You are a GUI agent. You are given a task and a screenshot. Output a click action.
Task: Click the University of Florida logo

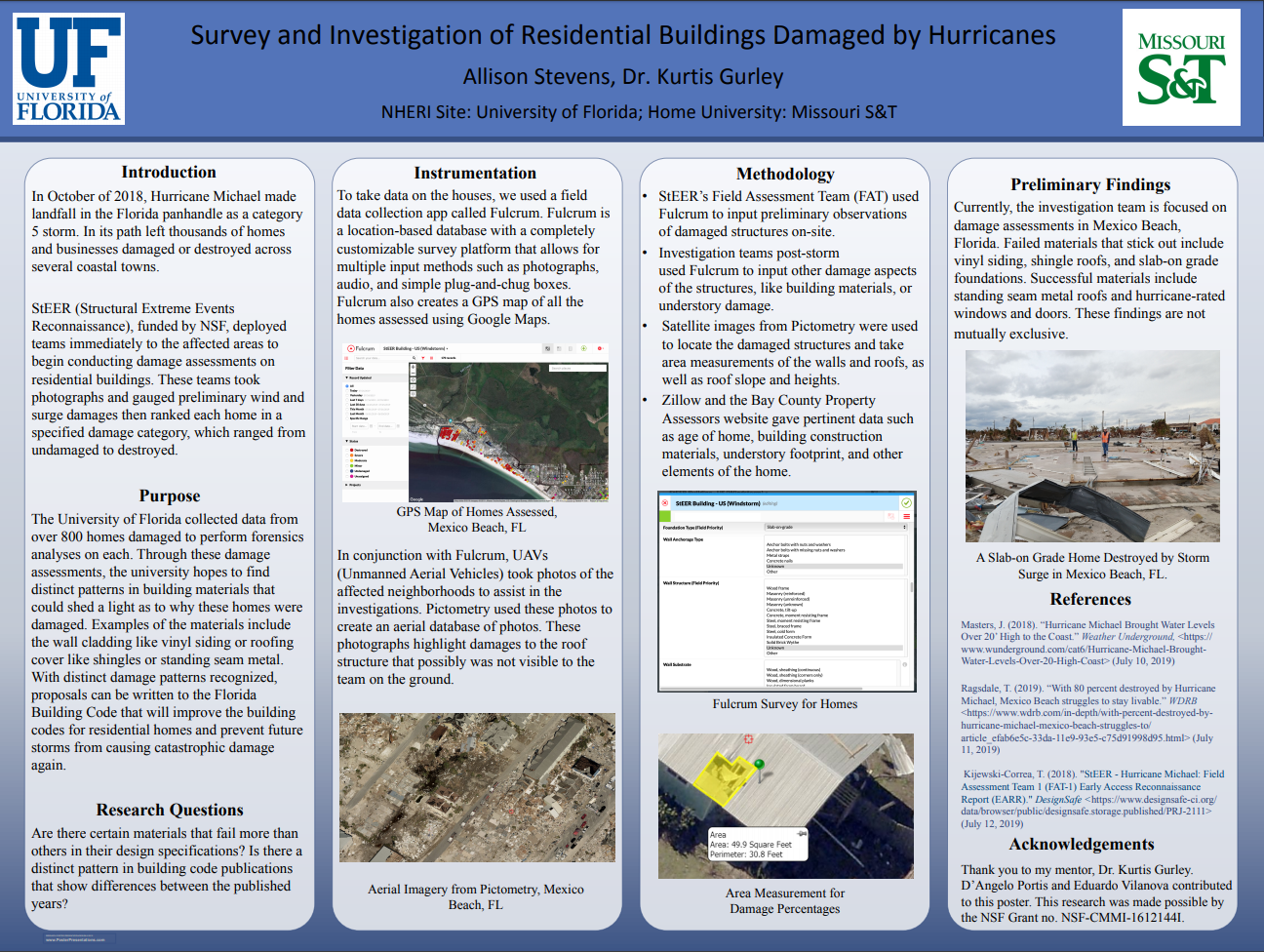pyautogui.click(x=69, y=67)
